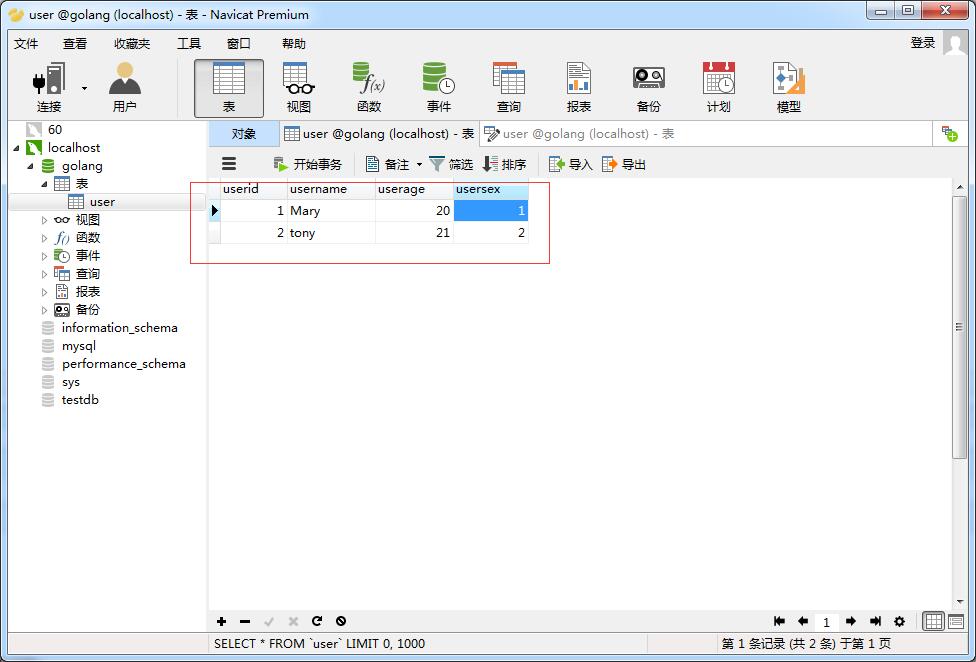
Task: Click the usersex column header
Action: click(491, 189)
